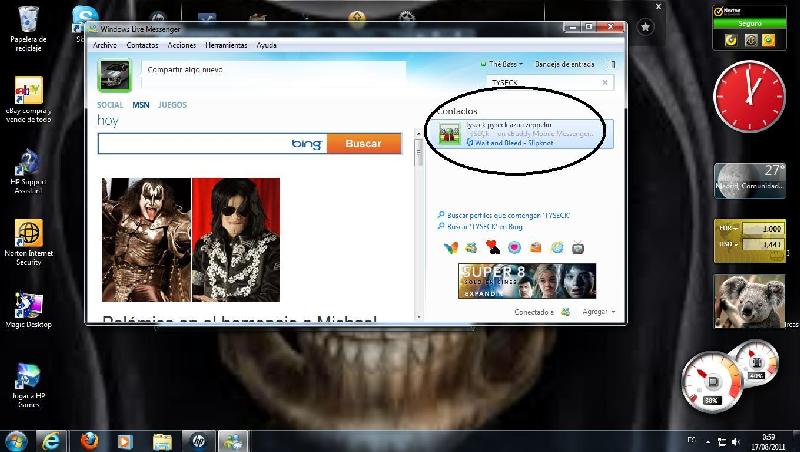800x452 pixels.
Task: Click the Messenger profile picture
Action: [114, 75]
